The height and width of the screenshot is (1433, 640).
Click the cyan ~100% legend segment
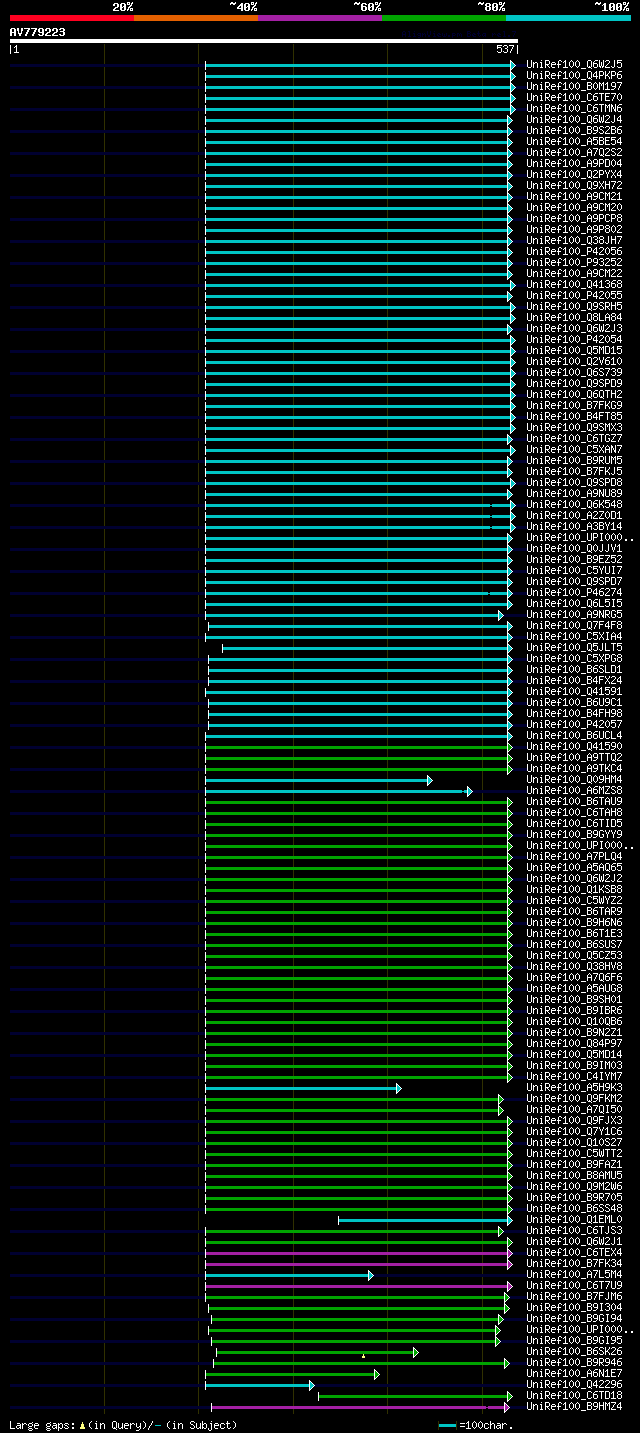pyautogui.click(x=568, y=18)
